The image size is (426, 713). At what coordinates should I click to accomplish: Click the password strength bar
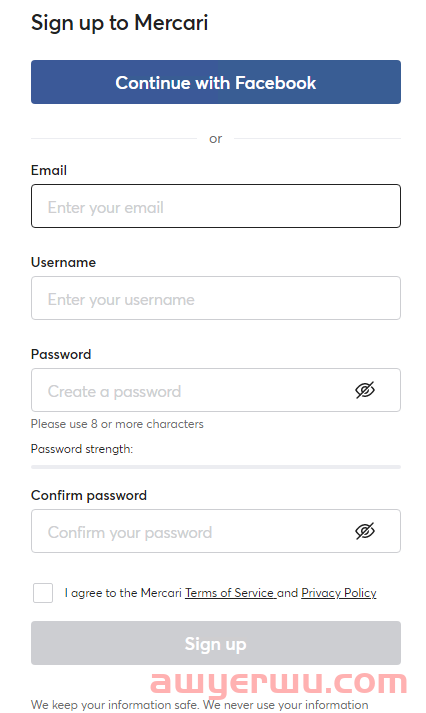[216, 467]
